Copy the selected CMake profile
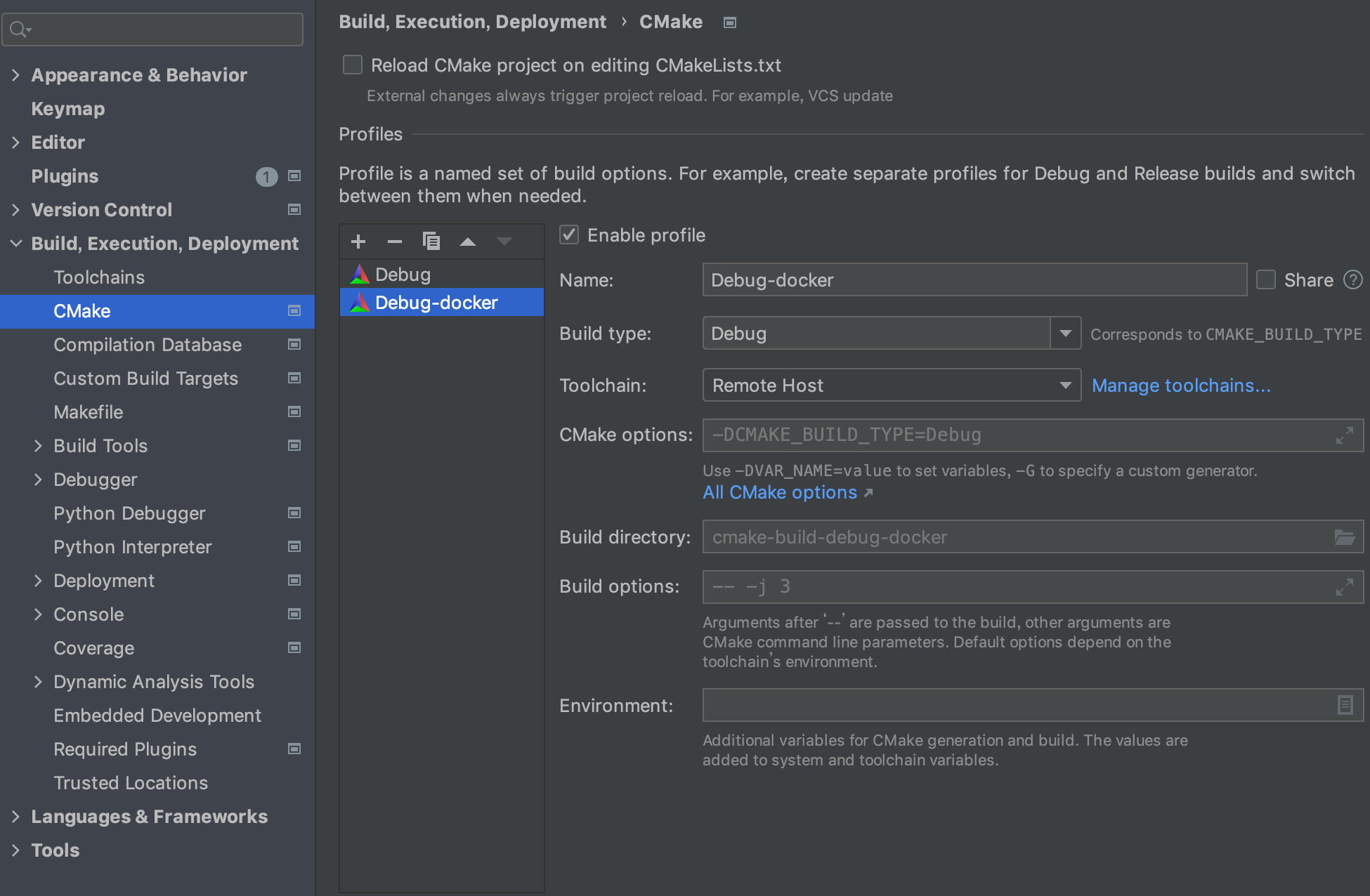1370x896 pixels. [x=431, y=241]
